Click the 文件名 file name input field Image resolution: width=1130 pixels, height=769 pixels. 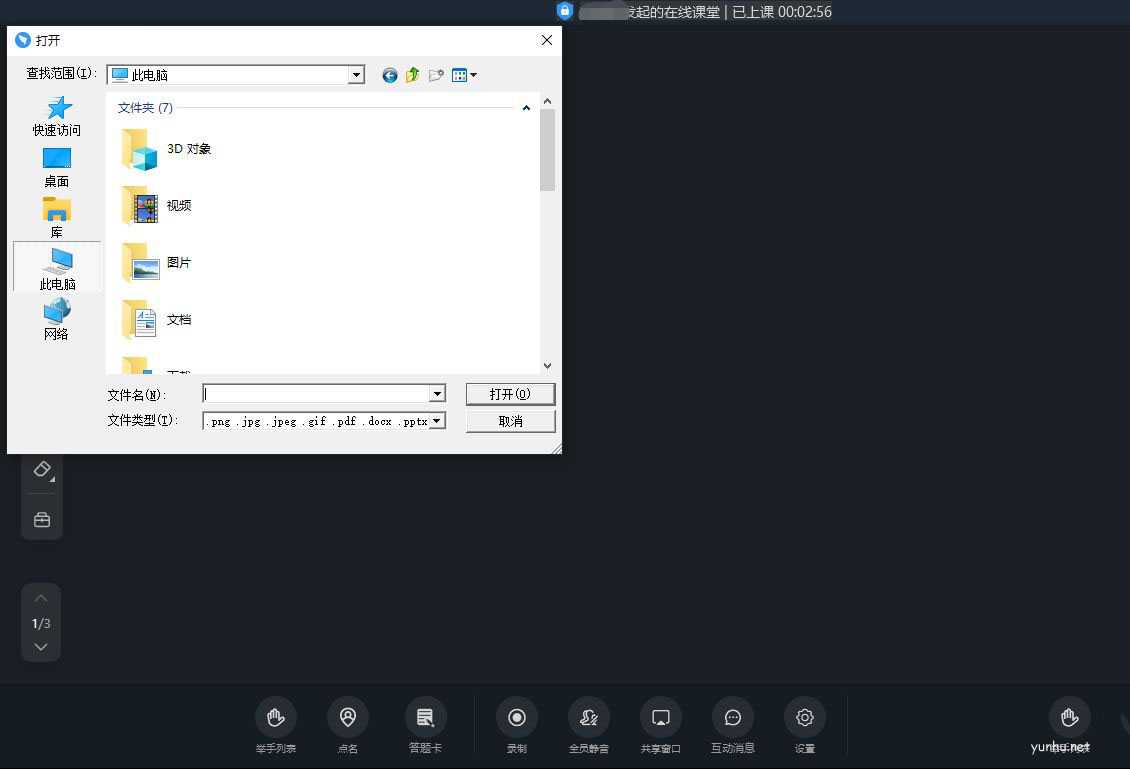tap(316, 394)
